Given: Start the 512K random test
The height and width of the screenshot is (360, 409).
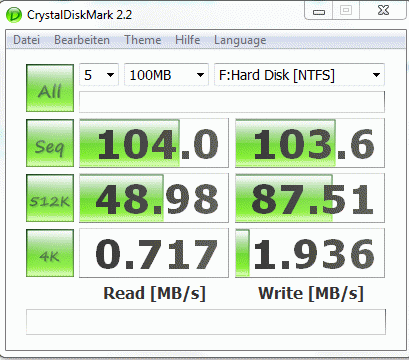Looking at the screenshot, I should click(50, 198).
